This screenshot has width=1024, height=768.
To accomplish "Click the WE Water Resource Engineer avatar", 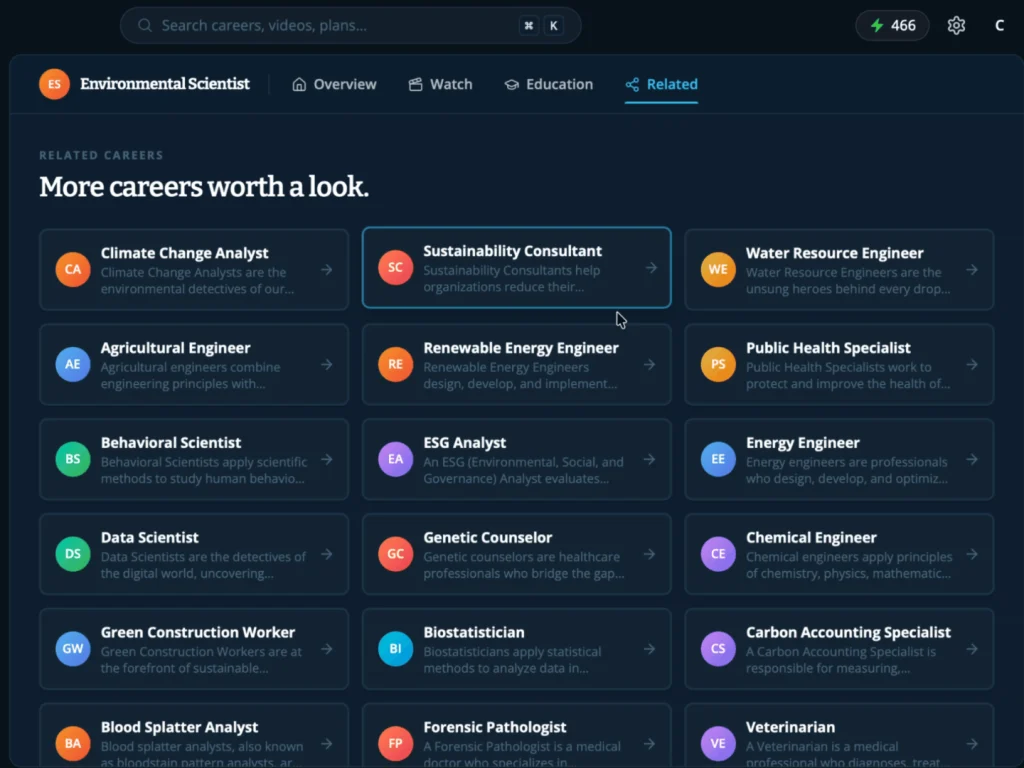I will pos(718,270).
